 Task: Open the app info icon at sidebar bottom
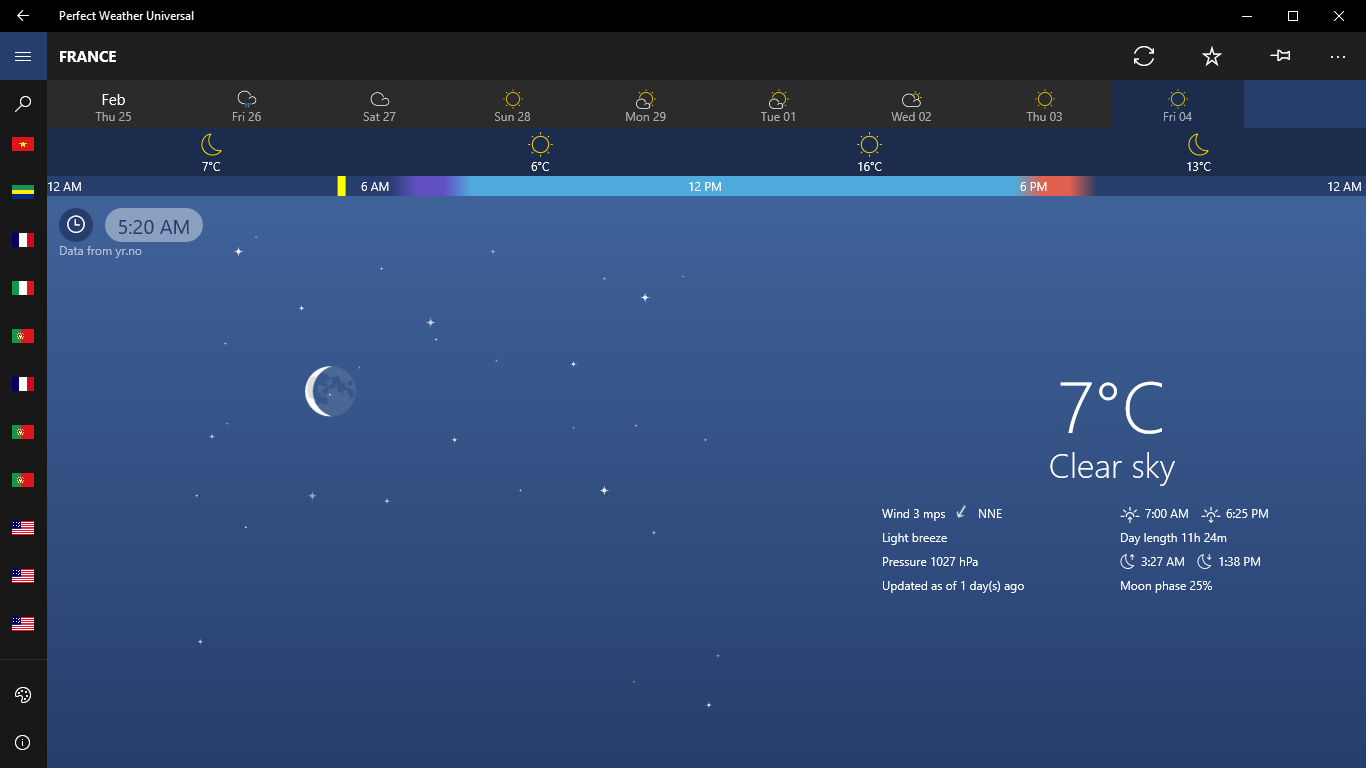(x=23, y=742)
